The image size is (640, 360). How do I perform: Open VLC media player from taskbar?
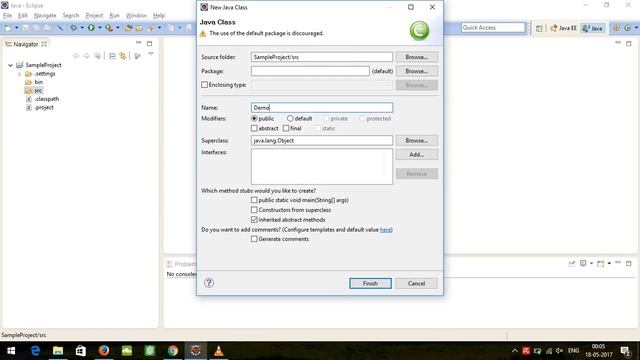click(x=219, y=351)
